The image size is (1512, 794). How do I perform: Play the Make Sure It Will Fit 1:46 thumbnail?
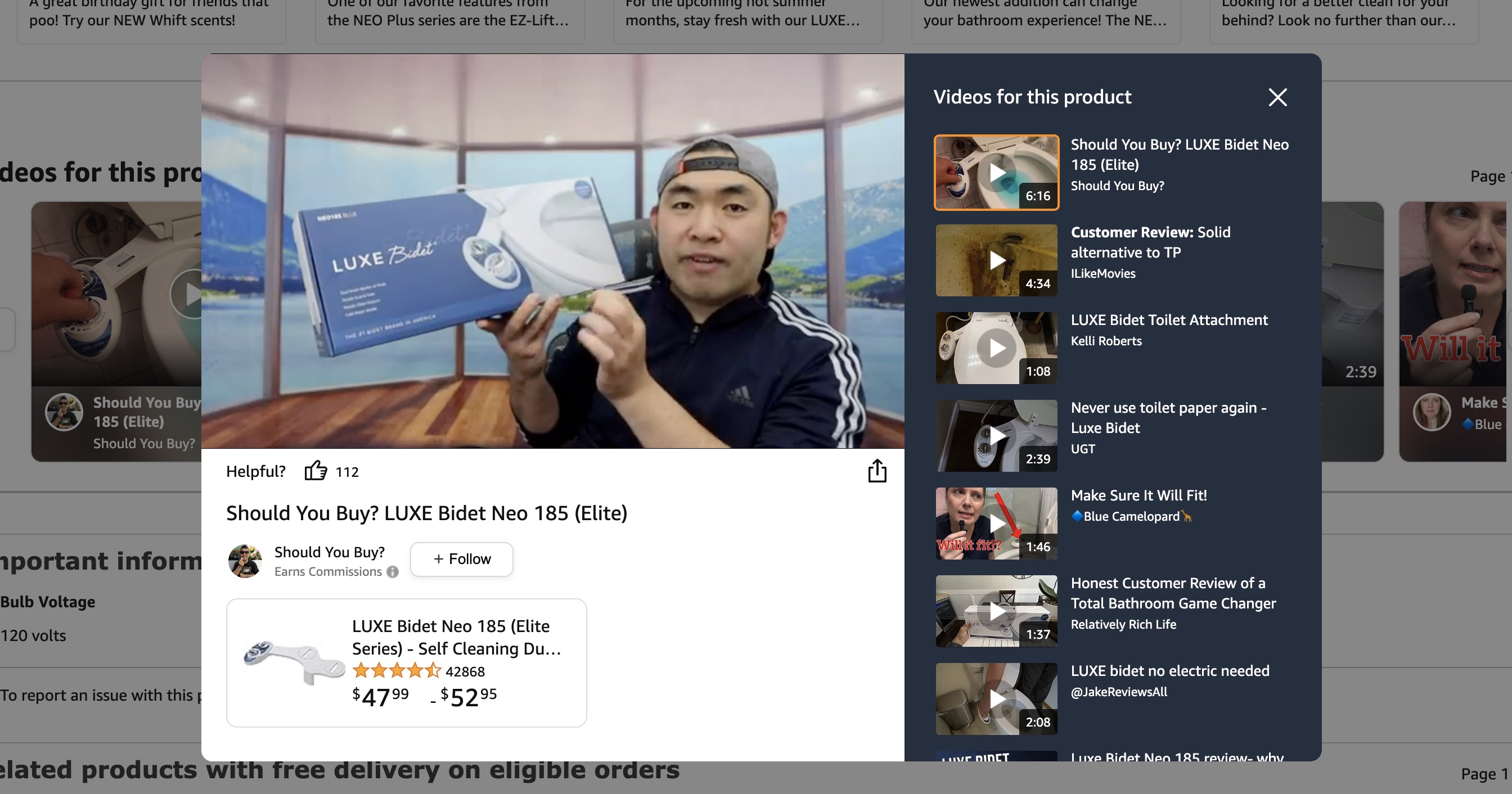[x=996, y=524]
